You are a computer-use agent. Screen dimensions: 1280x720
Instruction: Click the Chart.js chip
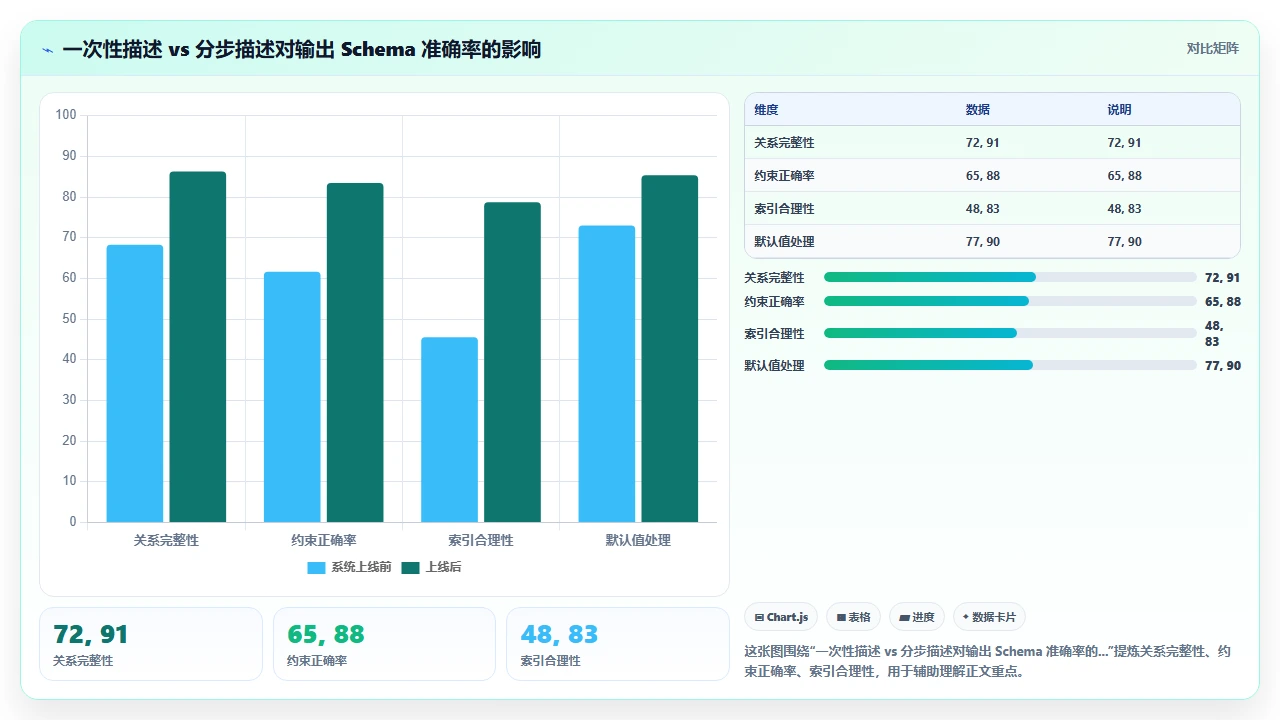(781, 617)
